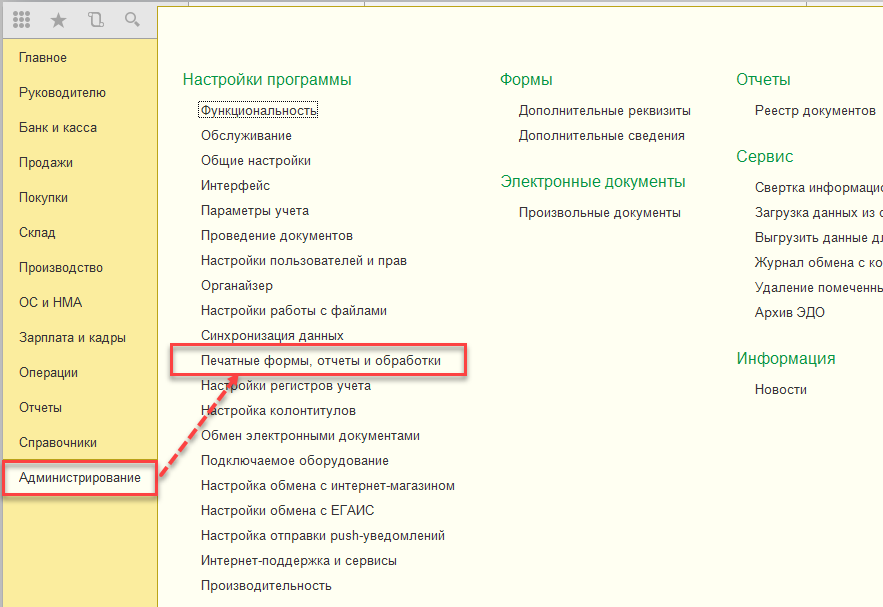Open the sections menu grid icon
This screenshot has width=883, height=607.
(21, 20)
